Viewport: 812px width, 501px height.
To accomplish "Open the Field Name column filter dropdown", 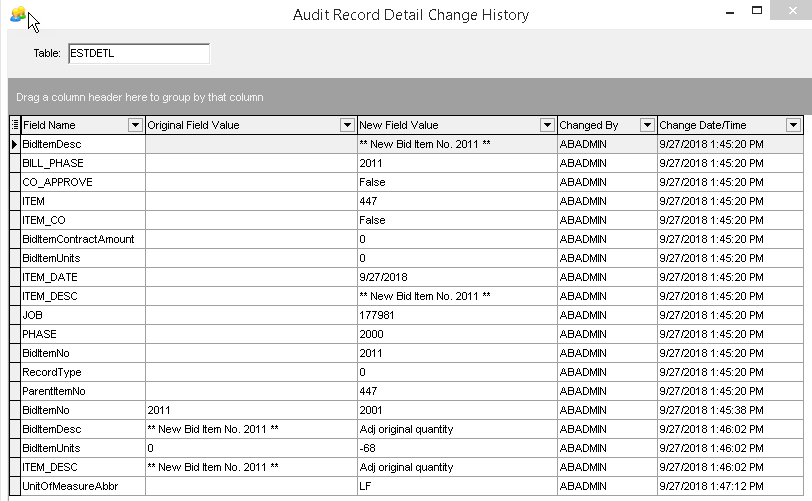I will [135, 125].
